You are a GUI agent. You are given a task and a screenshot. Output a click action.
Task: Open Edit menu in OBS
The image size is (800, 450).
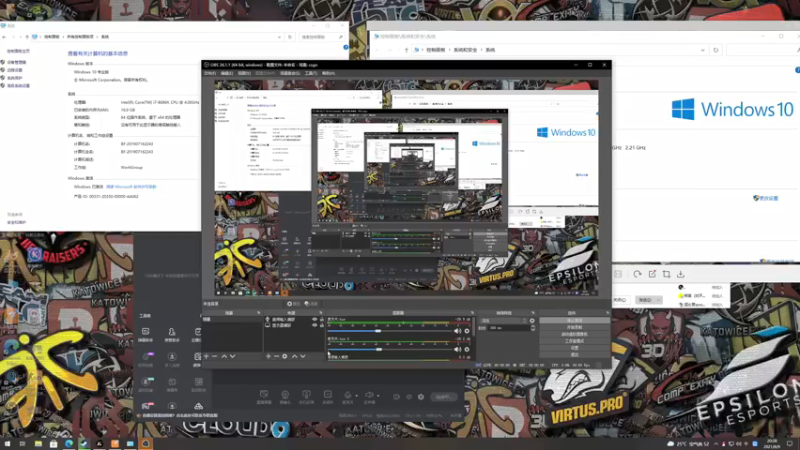[x=227, y=73]
